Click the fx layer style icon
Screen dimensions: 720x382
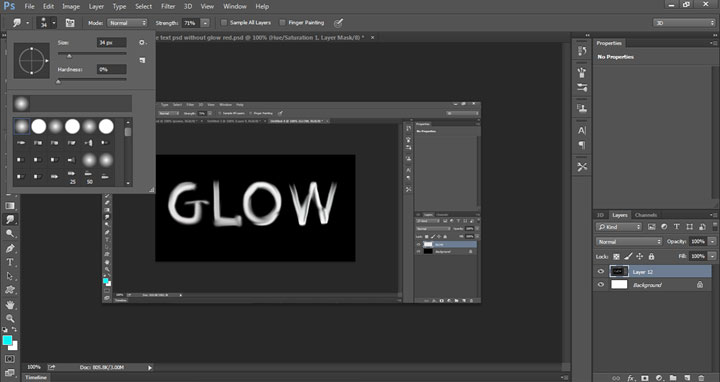(631, 378)
